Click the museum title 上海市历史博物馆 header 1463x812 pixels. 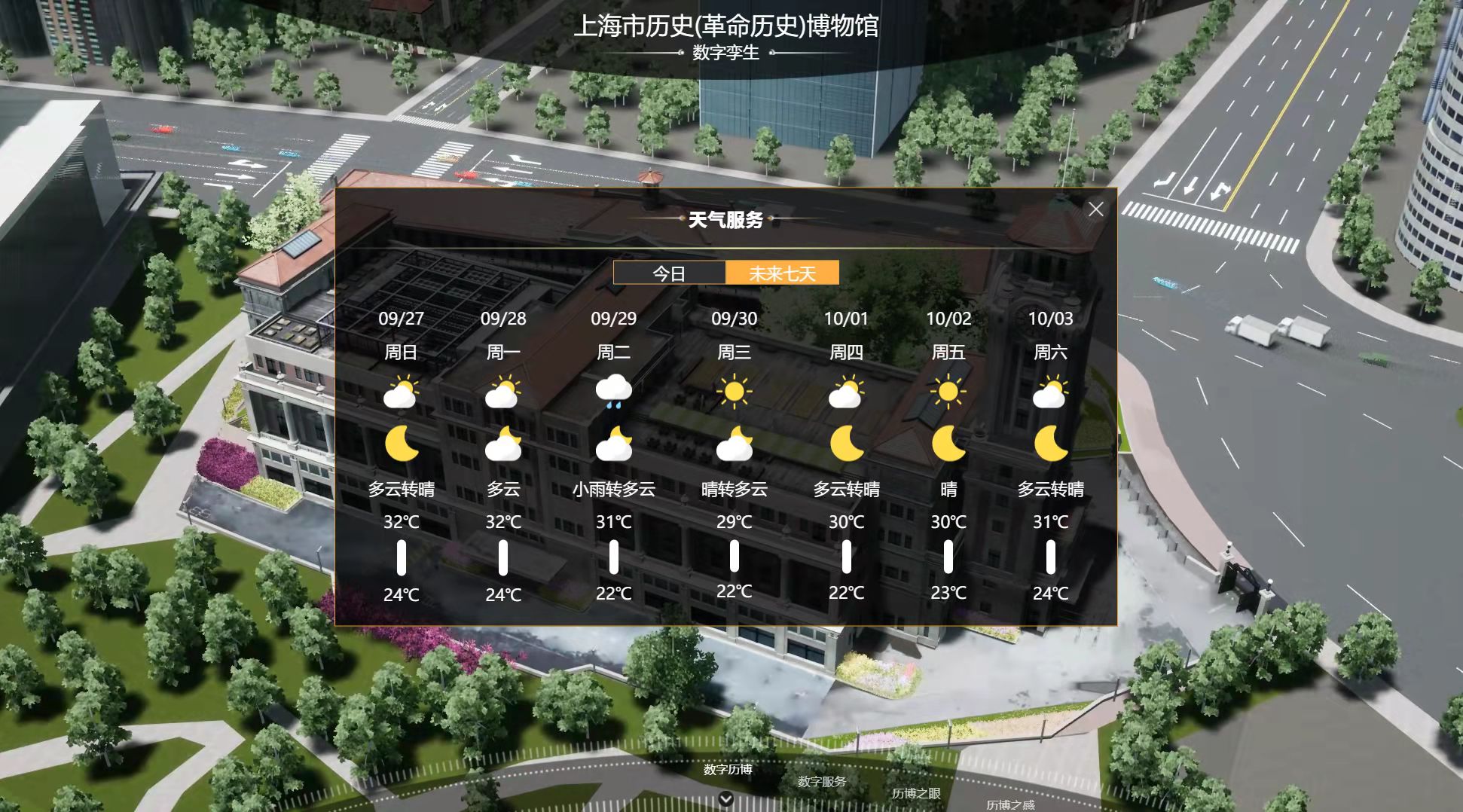pos(725,26)
